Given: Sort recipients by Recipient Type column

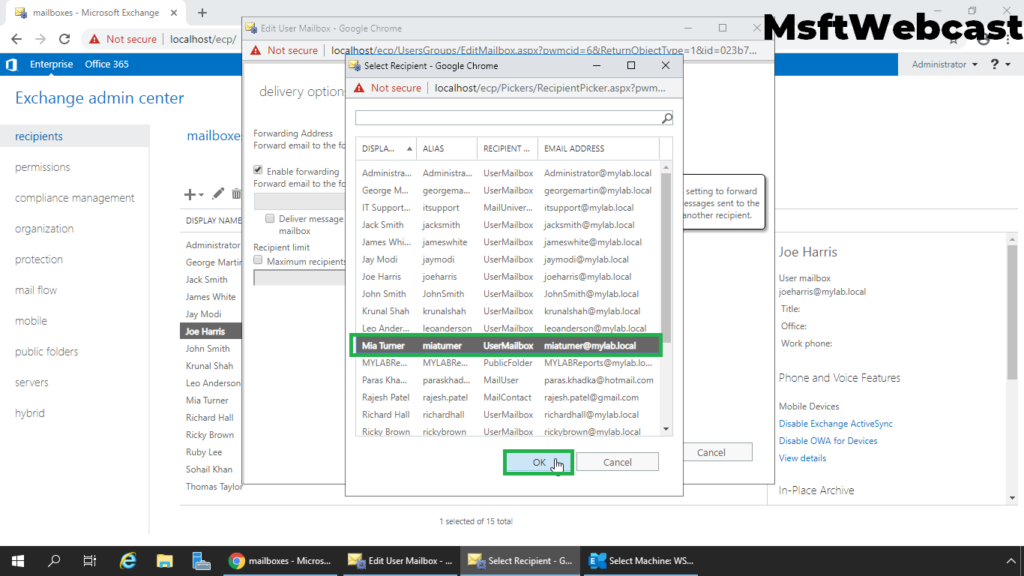Looking at the screenshot, I should [507, 149].
